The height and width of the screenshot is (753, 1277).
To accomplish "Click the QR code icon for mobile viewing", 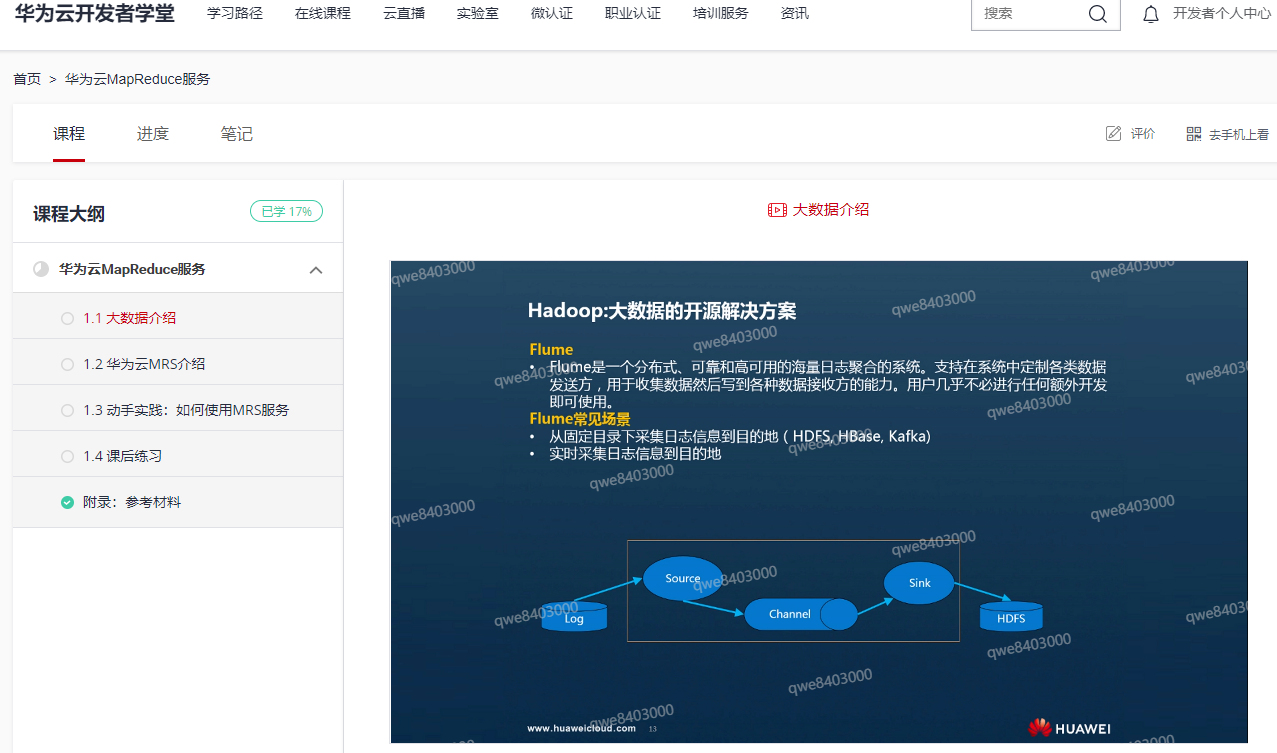I will point(1193,134).
